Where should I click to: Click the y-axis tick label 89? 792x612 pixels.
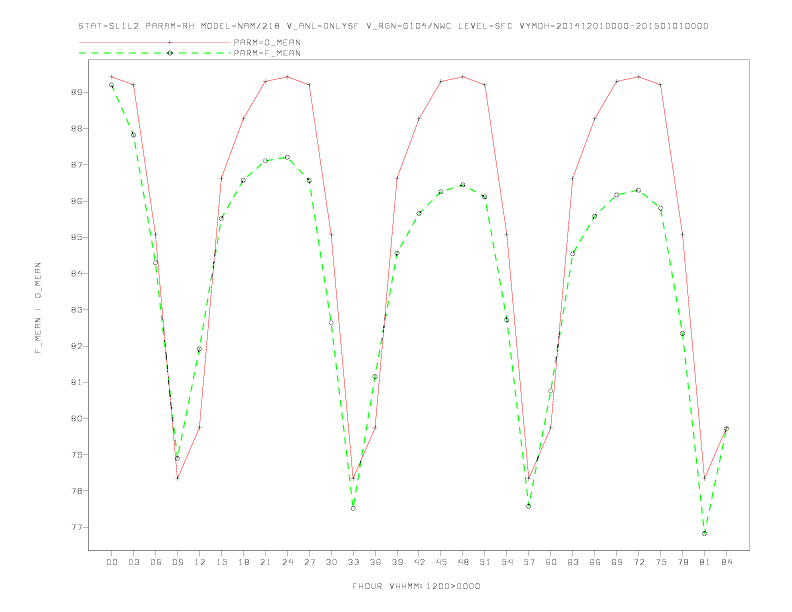coord(76,92)
